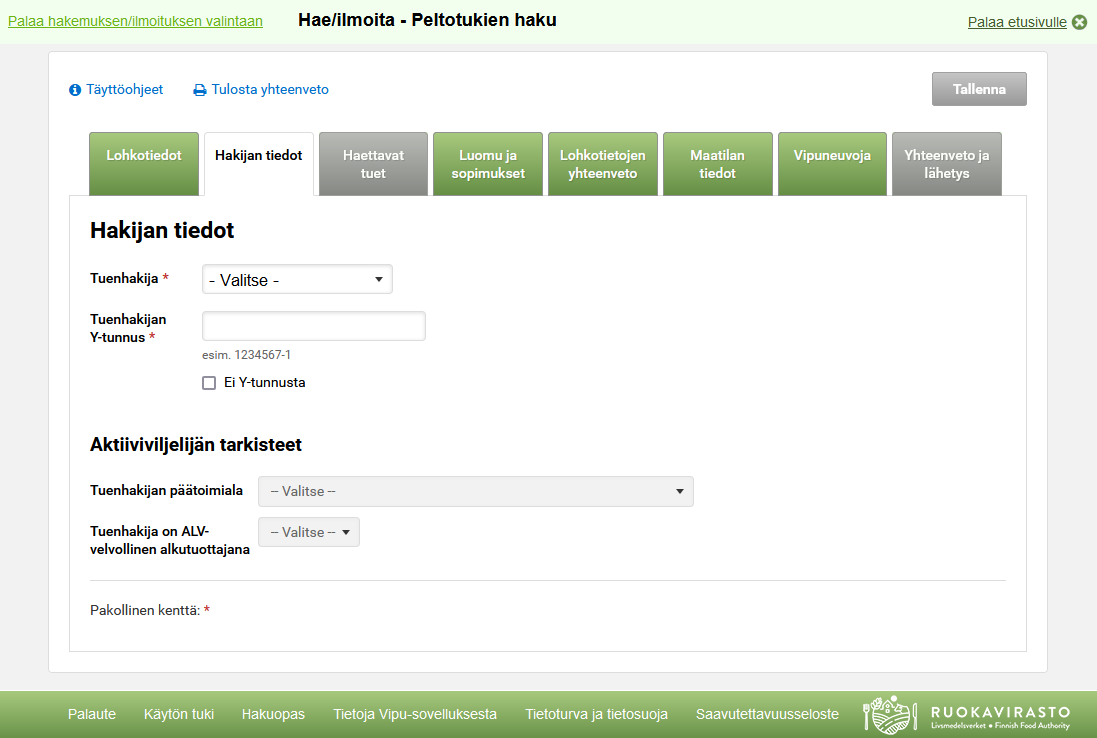Enable the Ei Y-tunnusta checkbox
Image resolution: width=1097 pixels, height=738 pixels.
[x=209, y=383]
